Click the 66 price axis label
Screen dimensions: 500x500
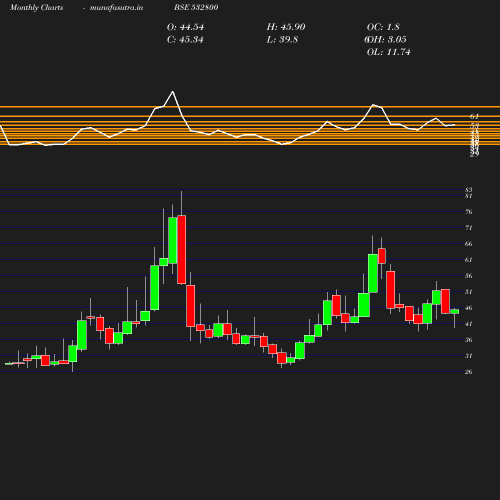click(469, 244)
